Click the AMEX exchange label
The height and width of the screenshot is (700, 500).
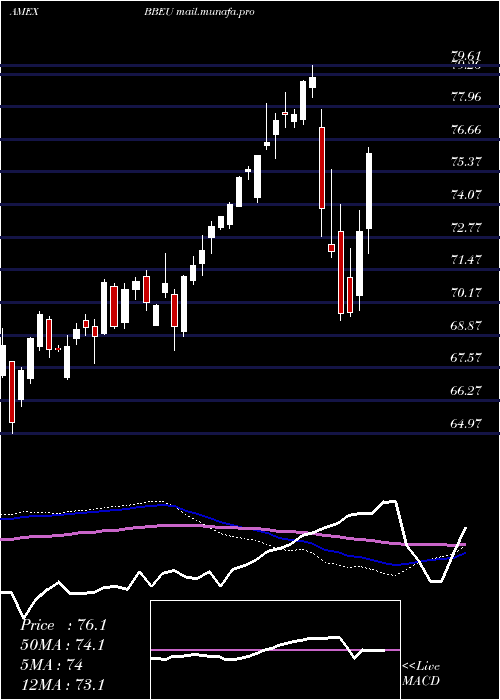24,12
